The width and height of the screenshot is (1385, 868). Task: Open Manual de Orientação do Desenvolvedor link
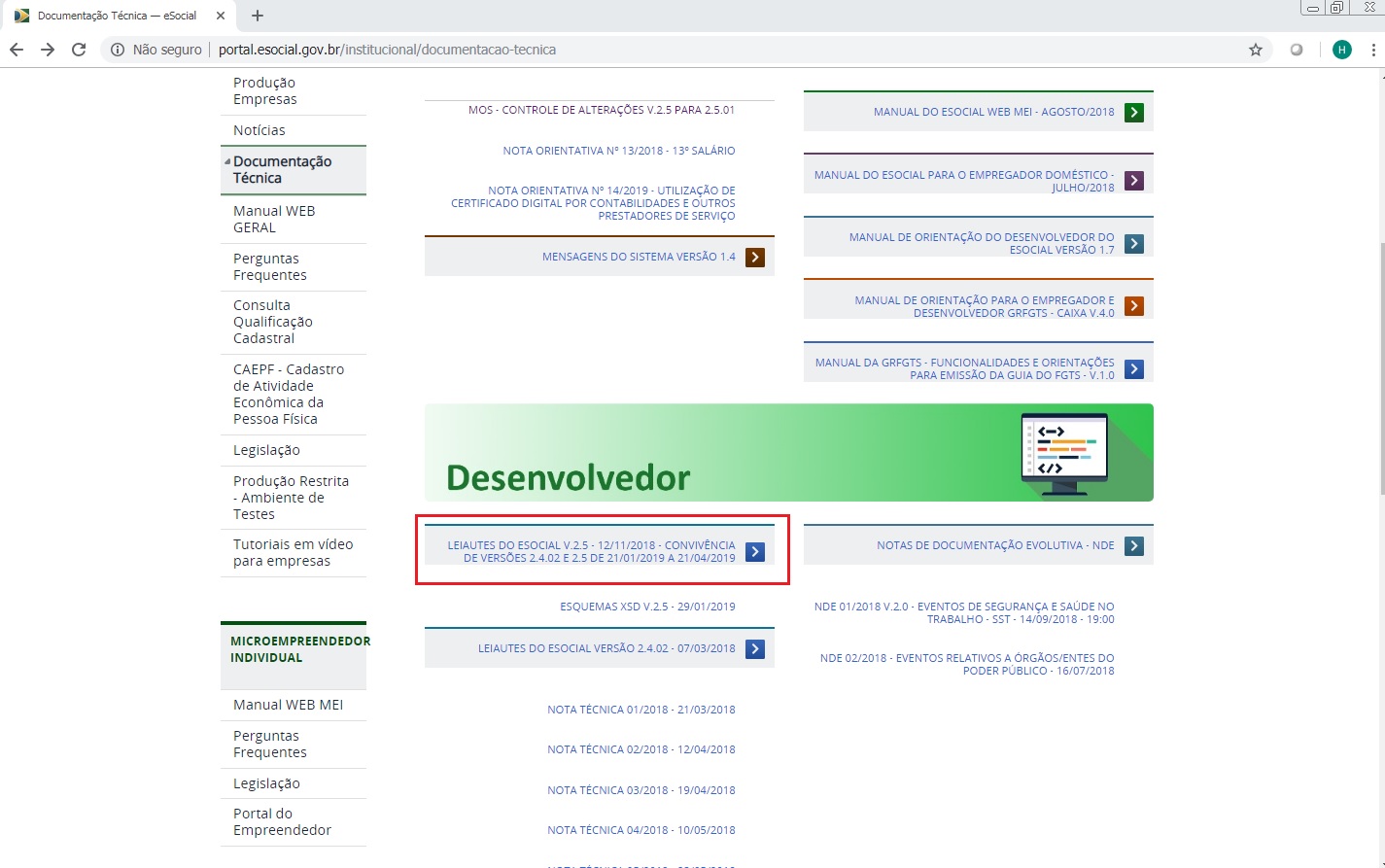click(x=982, y=244)
